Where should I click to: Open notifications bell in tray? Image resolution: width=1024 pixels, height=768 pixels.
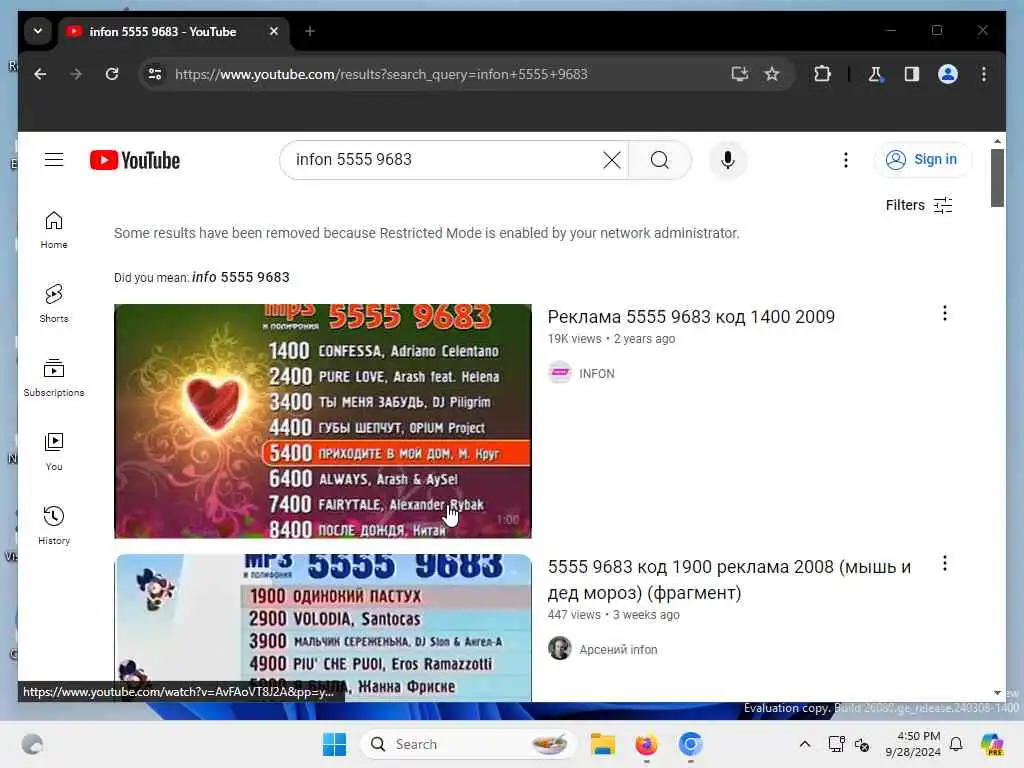(x=956, y=744)
